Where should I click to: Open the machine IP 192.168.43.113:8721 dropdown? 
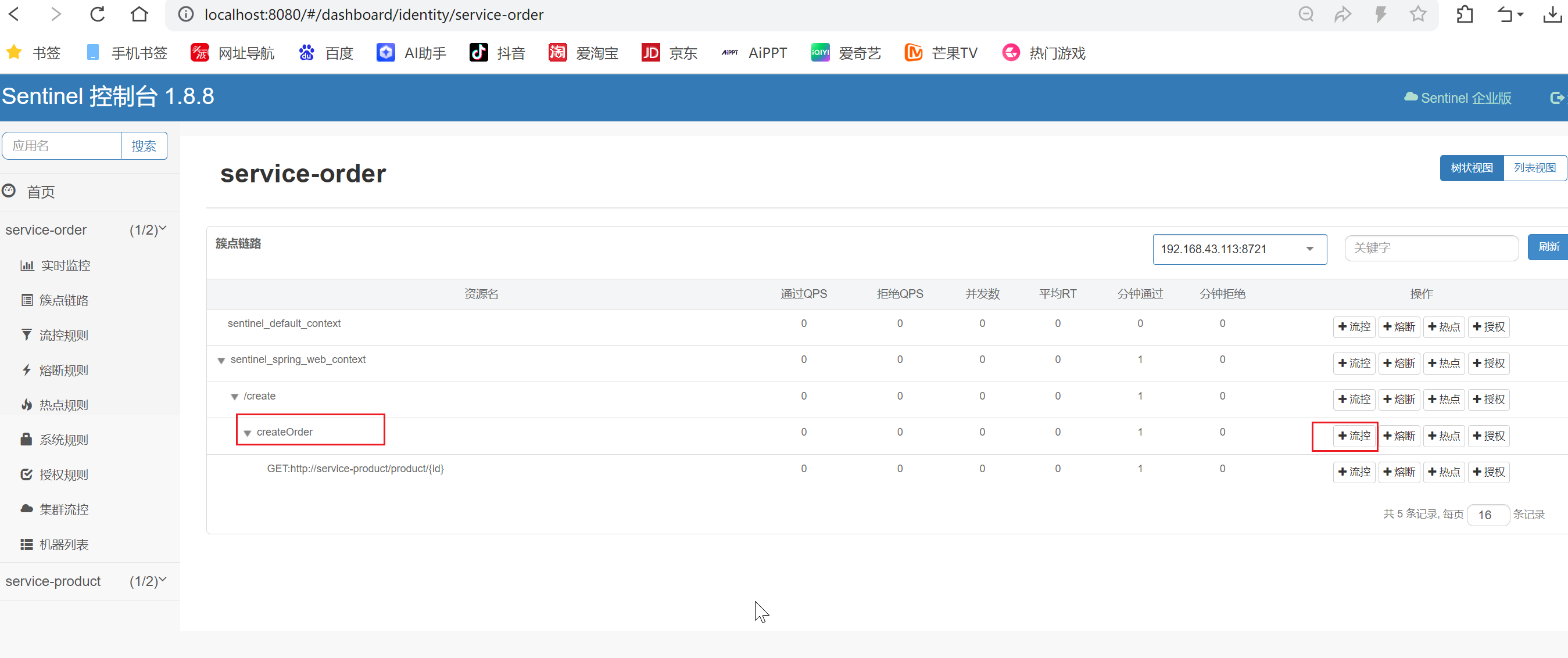[1238, 249]
